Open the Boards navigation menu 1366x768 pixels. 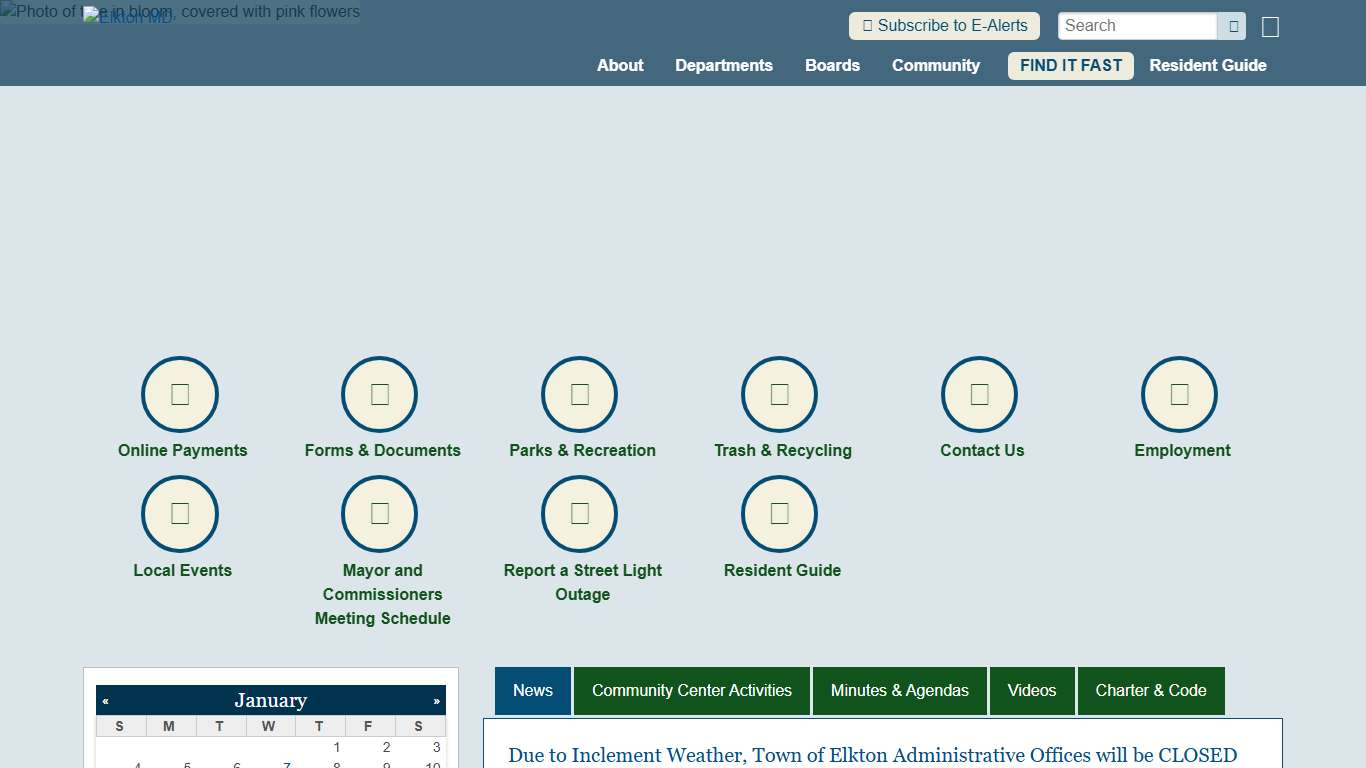pos(832,65)
